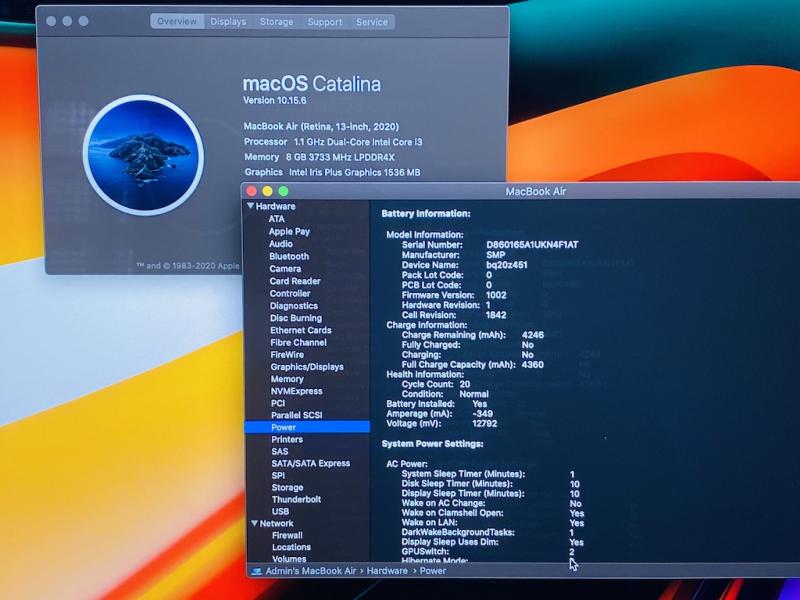Image resolution: width=800 pixels, height=600 pixels.
Task: Click the Intel Iris Plus Graphics 1536 MB text
Action: 355,172
